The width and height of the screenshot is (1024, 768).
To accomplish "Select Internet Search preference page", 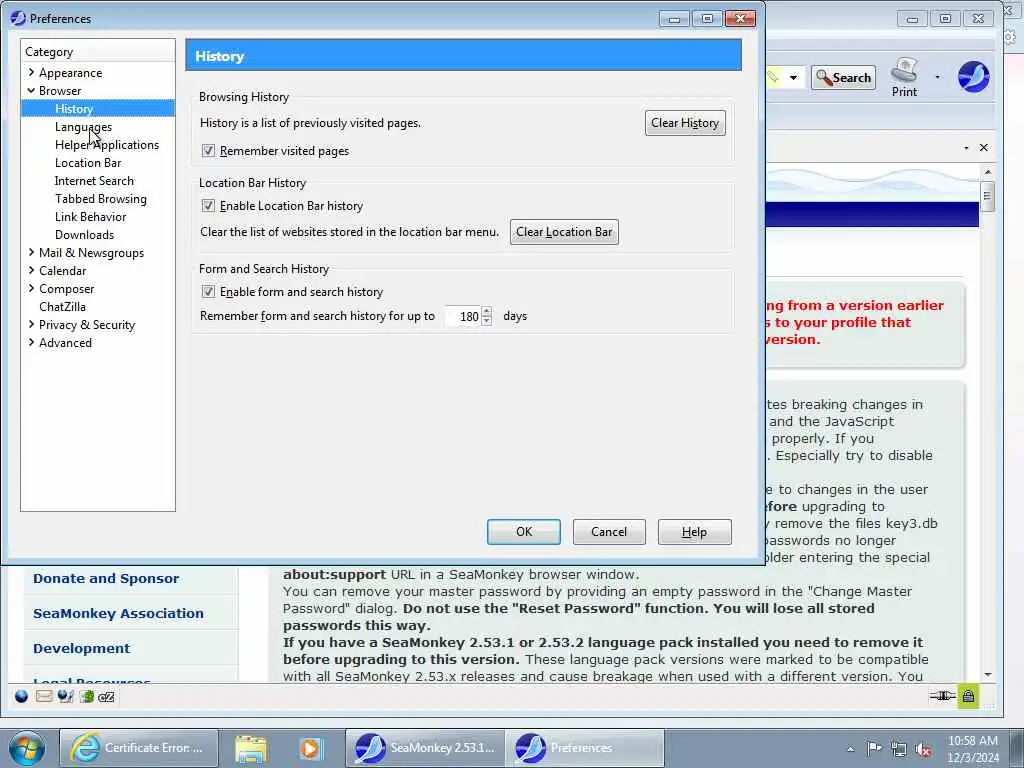I will click(x=94, y=181).
